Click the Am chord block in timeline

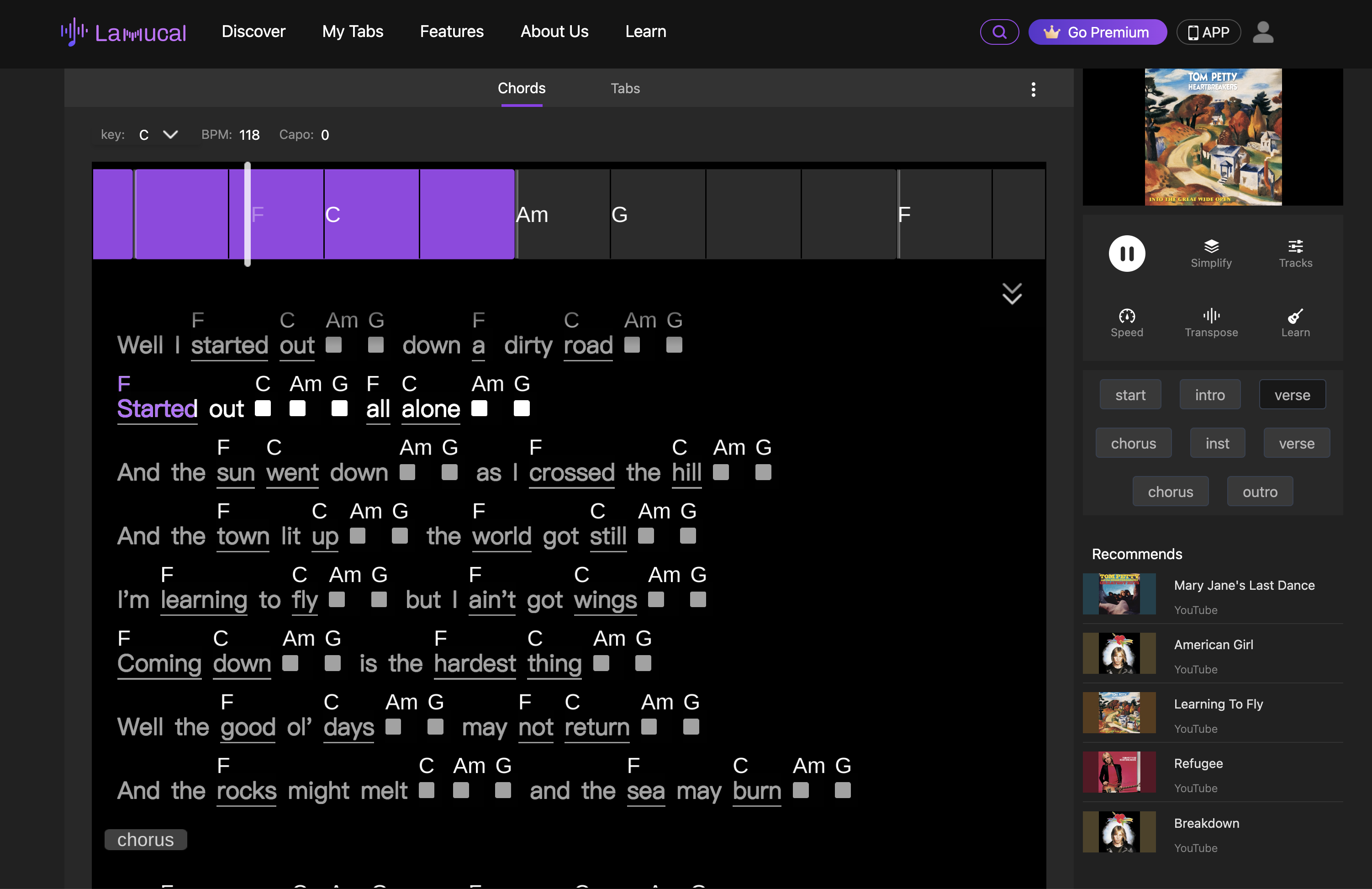click(x=562, y=214)
